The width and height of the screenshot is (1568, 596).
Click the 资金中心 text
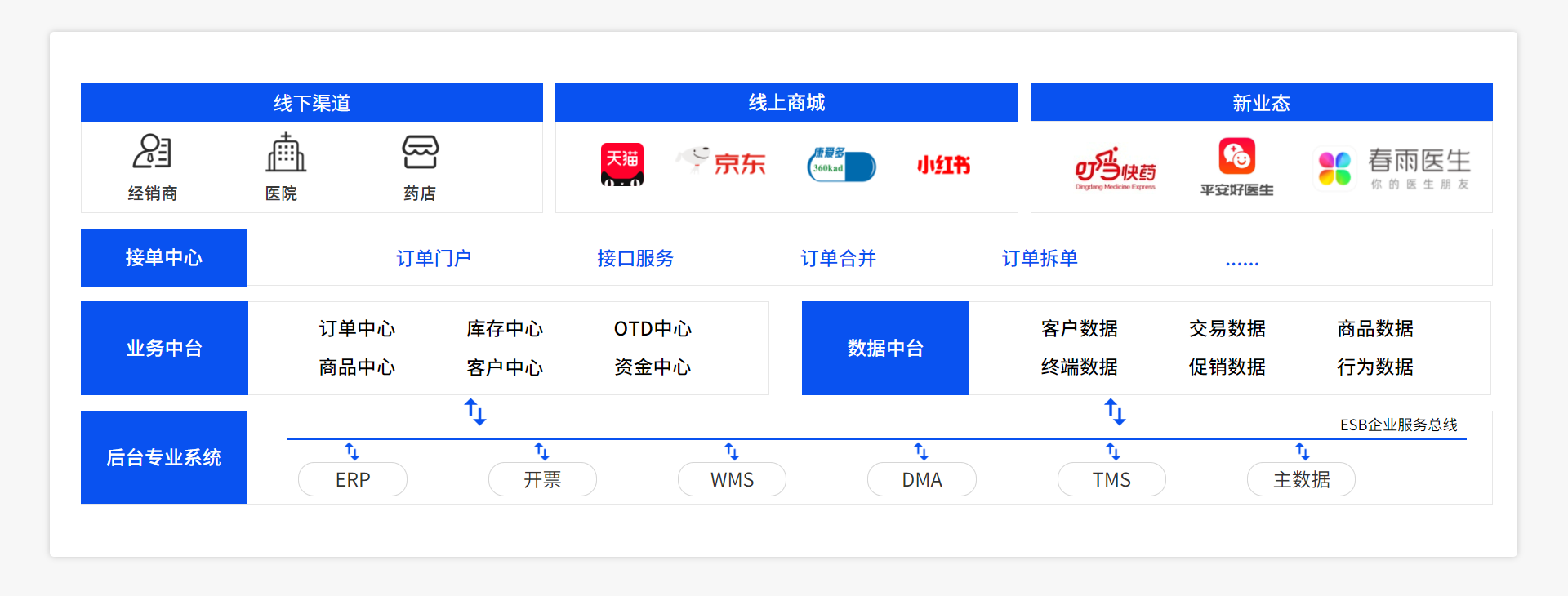coord(653,367)
